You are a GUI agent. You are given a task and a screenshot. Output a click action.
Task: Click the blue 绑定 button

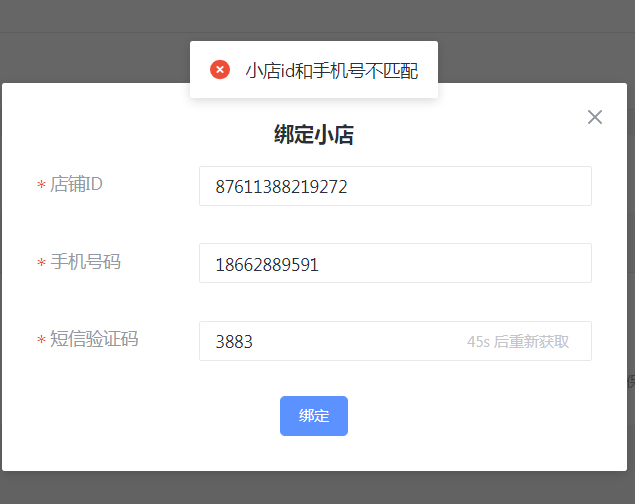click(x=314, y=416)
